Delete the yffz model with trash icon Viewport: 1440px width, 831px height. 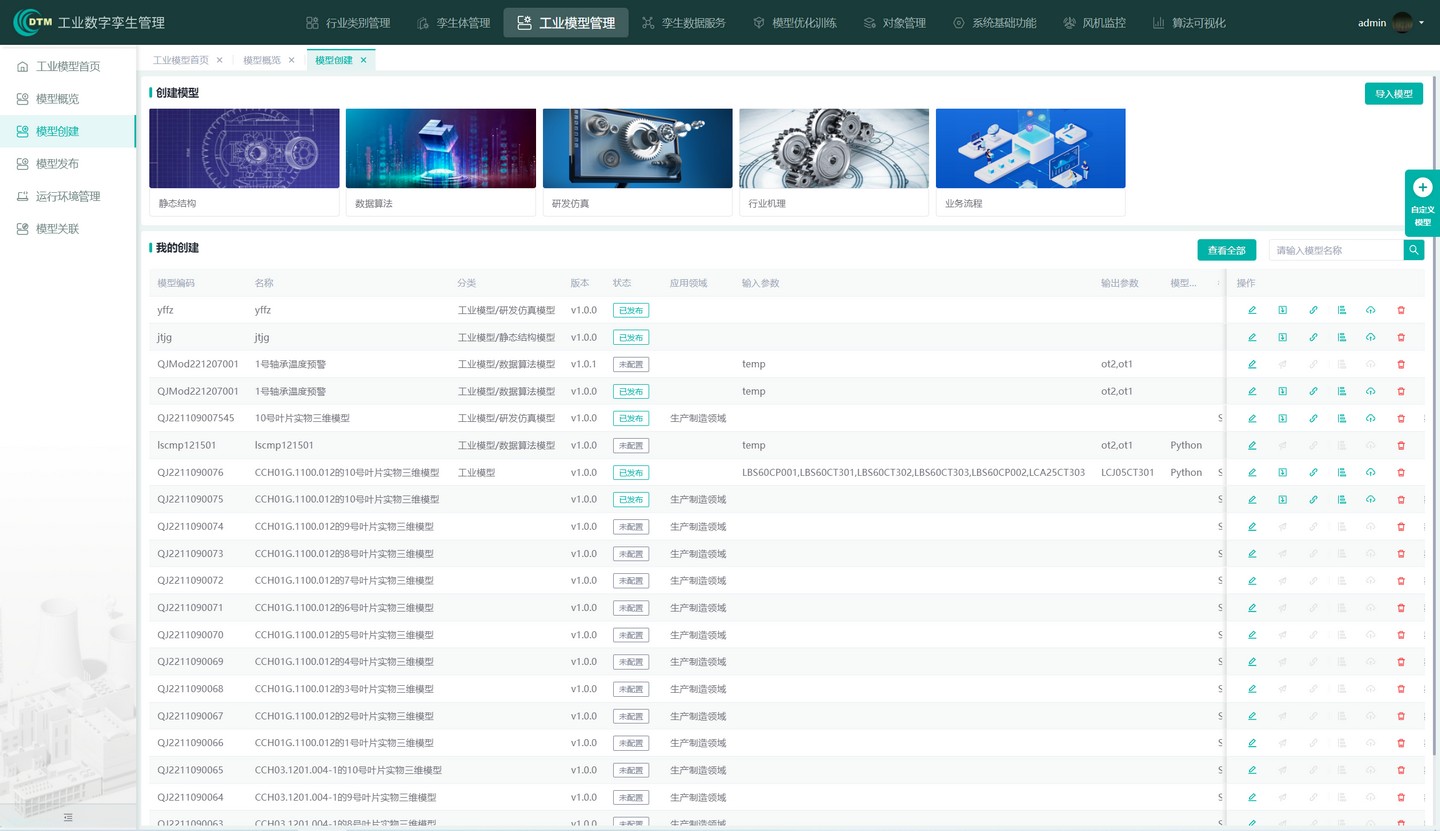1401,310
